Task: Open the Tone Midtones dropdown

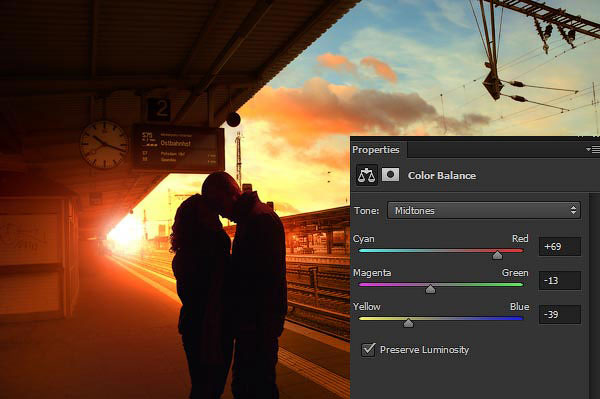Action: (484, 210)
